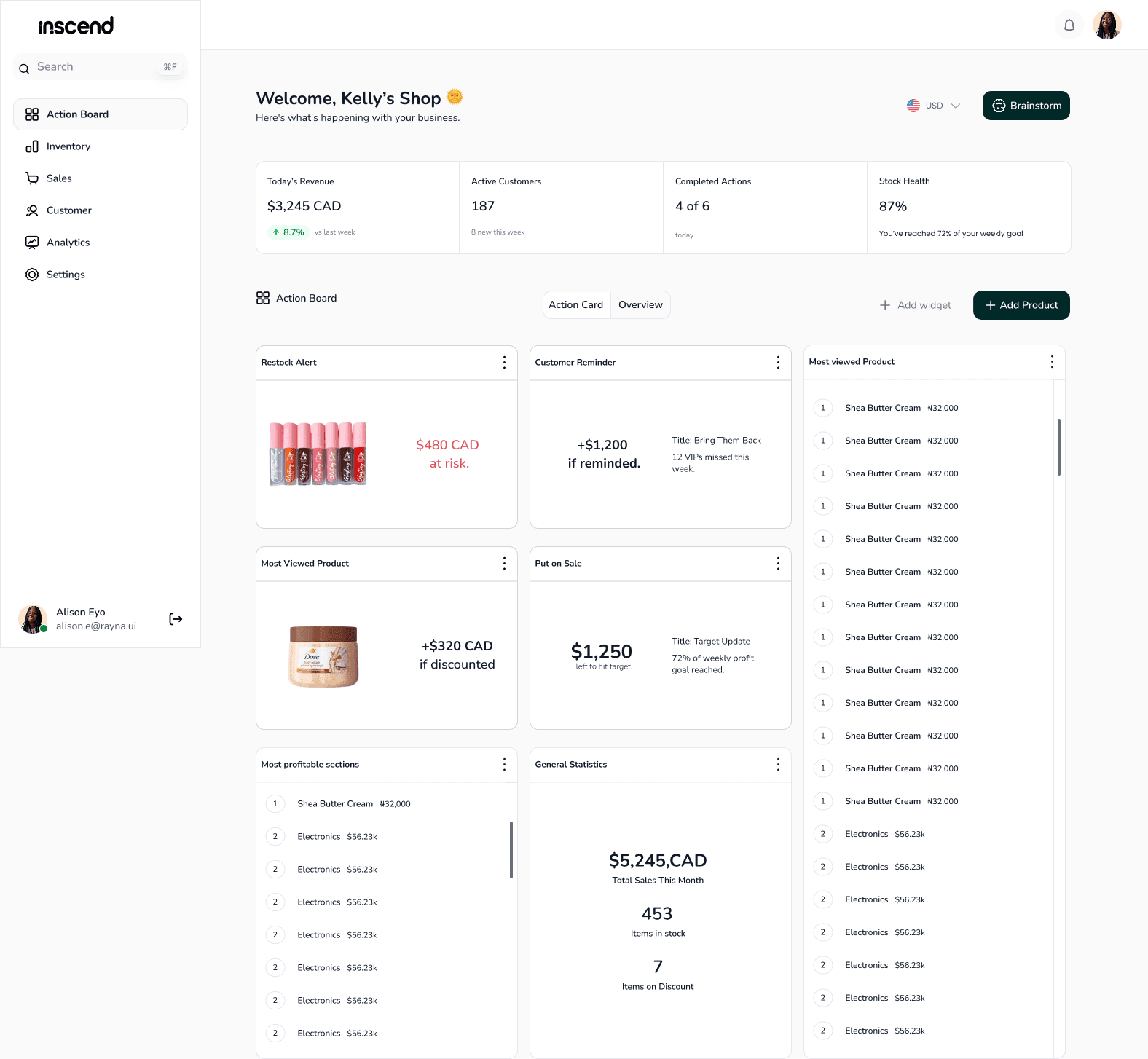Click the search magnifier icon
The width and height of the screenshot is (1148, 1059).
coord(24,68)
